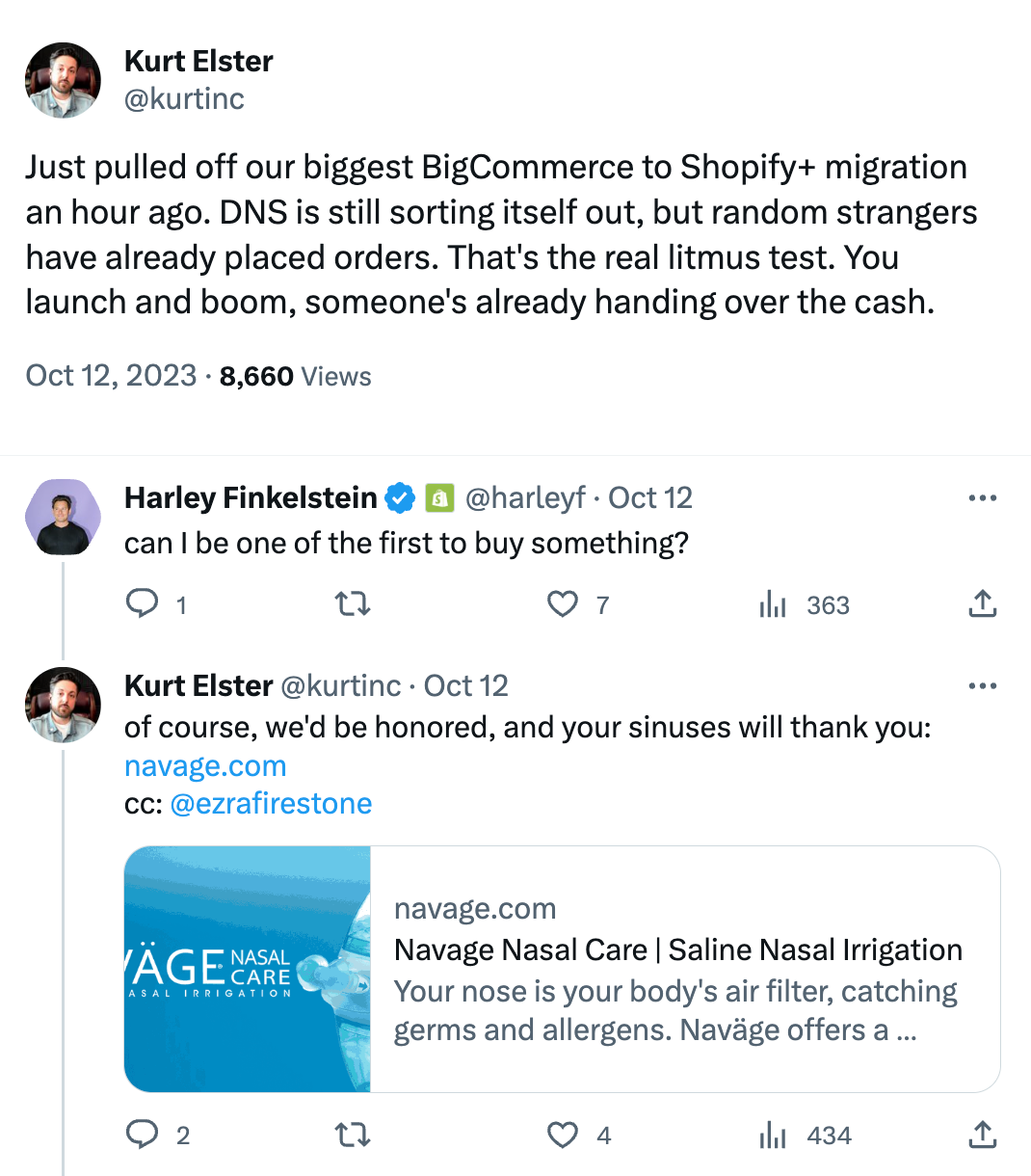Screen dimensions: 1031x1176
Task: Reply to Kurt Elster's navage.com tweet
Action: tap(143, 1135)
